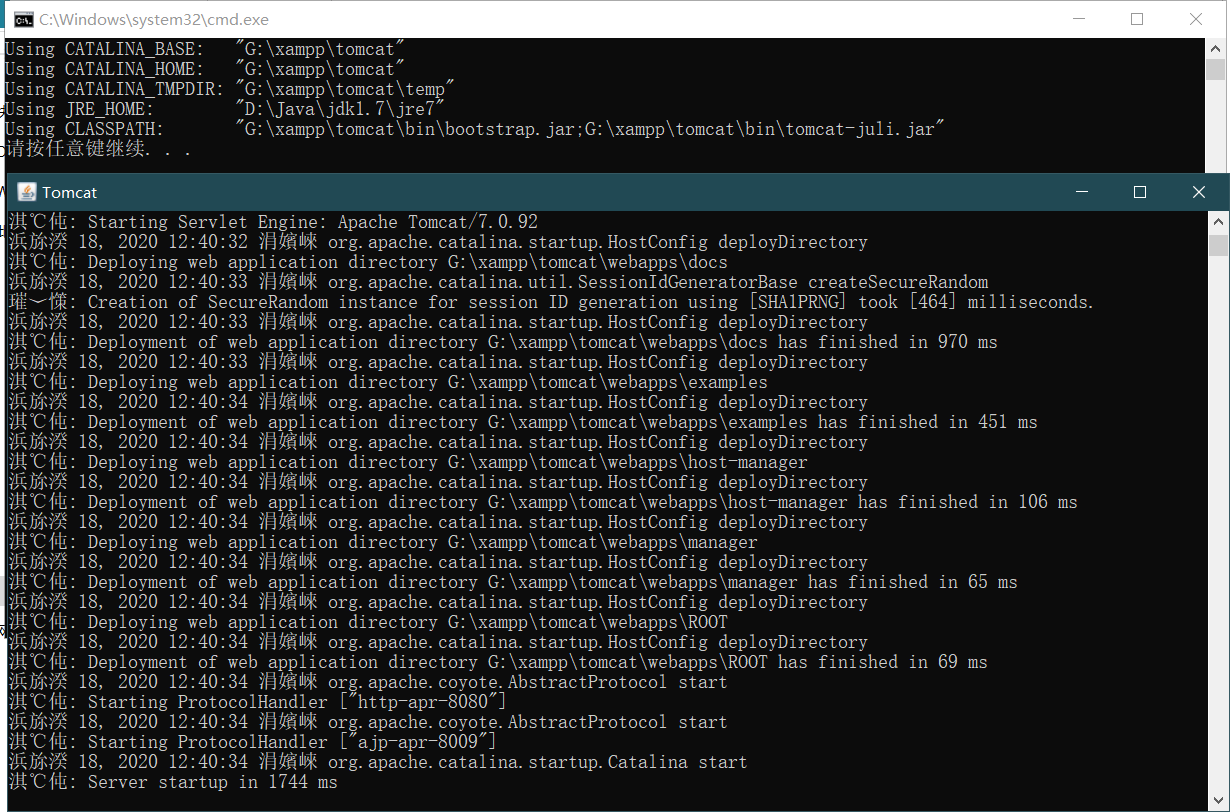1231x812 pixels.
Task: Click the cmd.exe window scrollbar thumb
Action: pos(1215,69)
